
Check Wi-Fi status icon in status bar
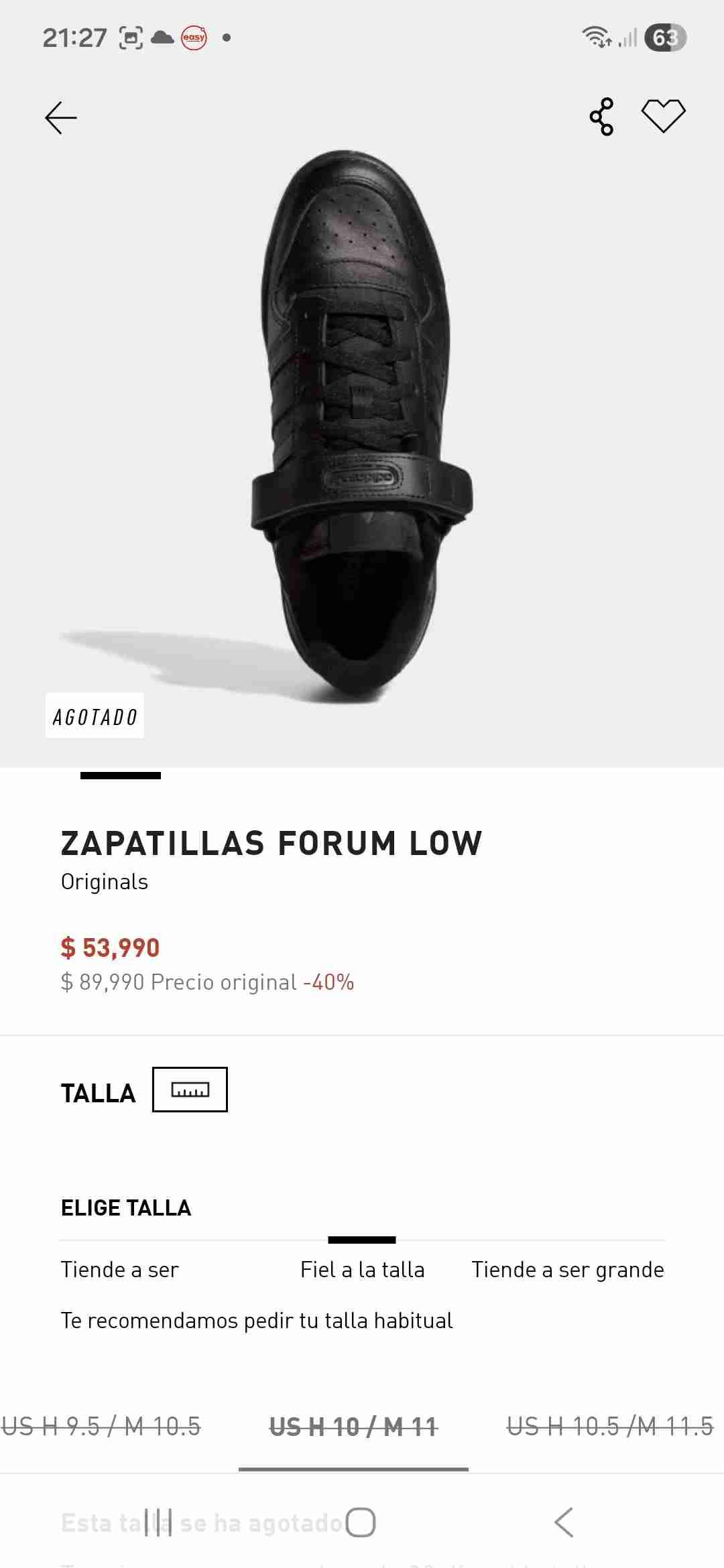(597, 37)
